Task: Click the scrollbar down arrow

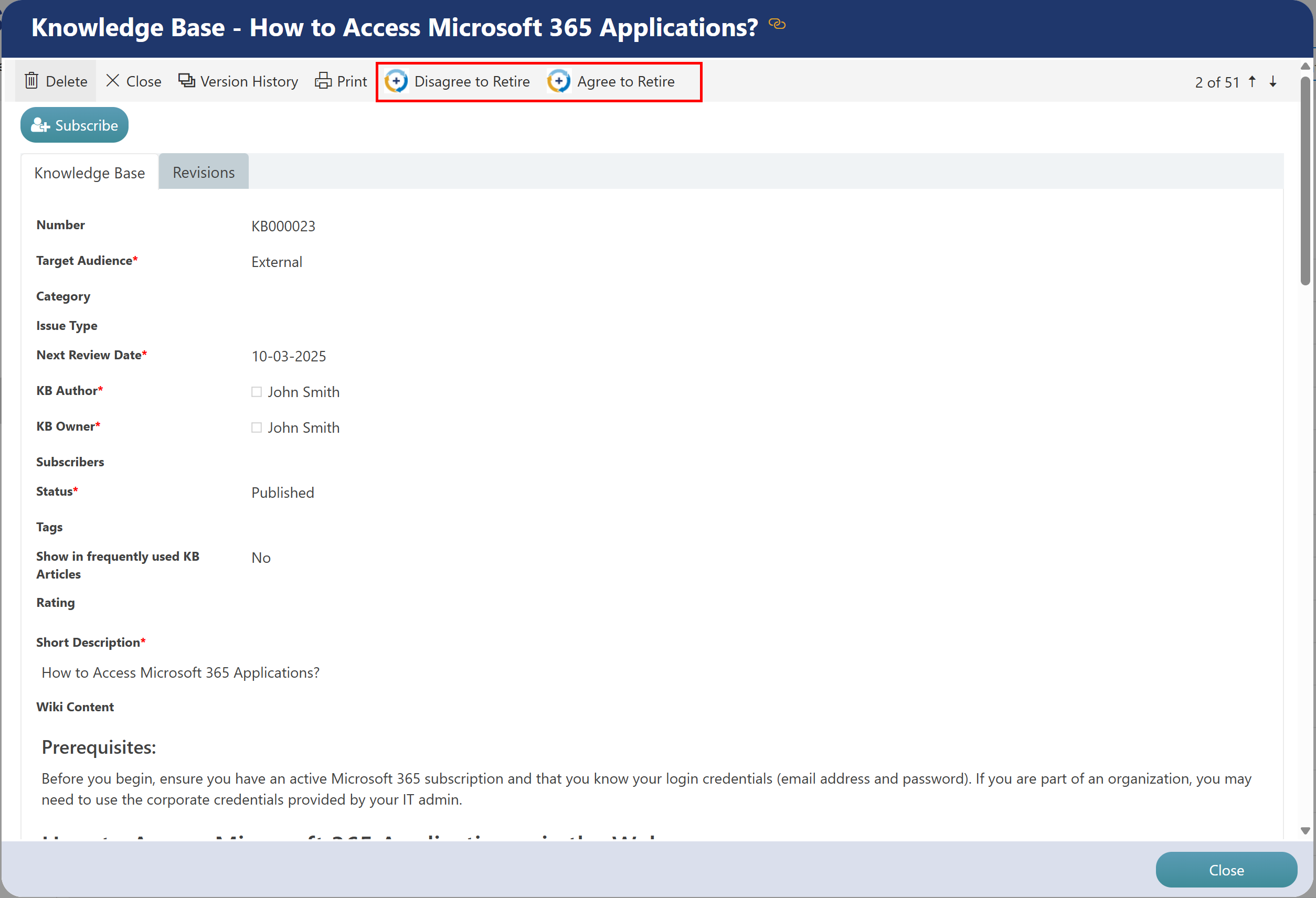Action: tap(1305, 831)
